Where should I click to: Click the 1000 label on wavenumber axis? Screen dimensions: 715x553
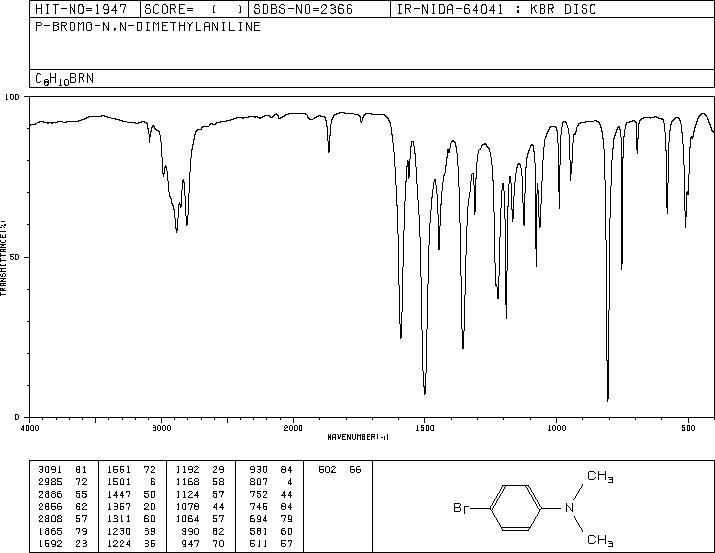point(557,428)
